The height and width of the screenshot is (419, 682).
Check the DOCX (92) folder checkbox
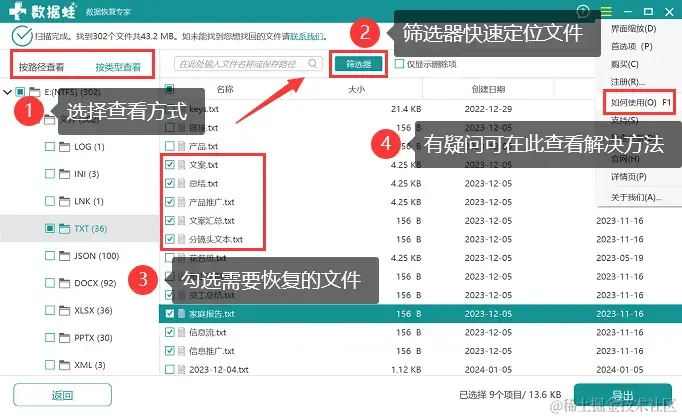(50, 283)
